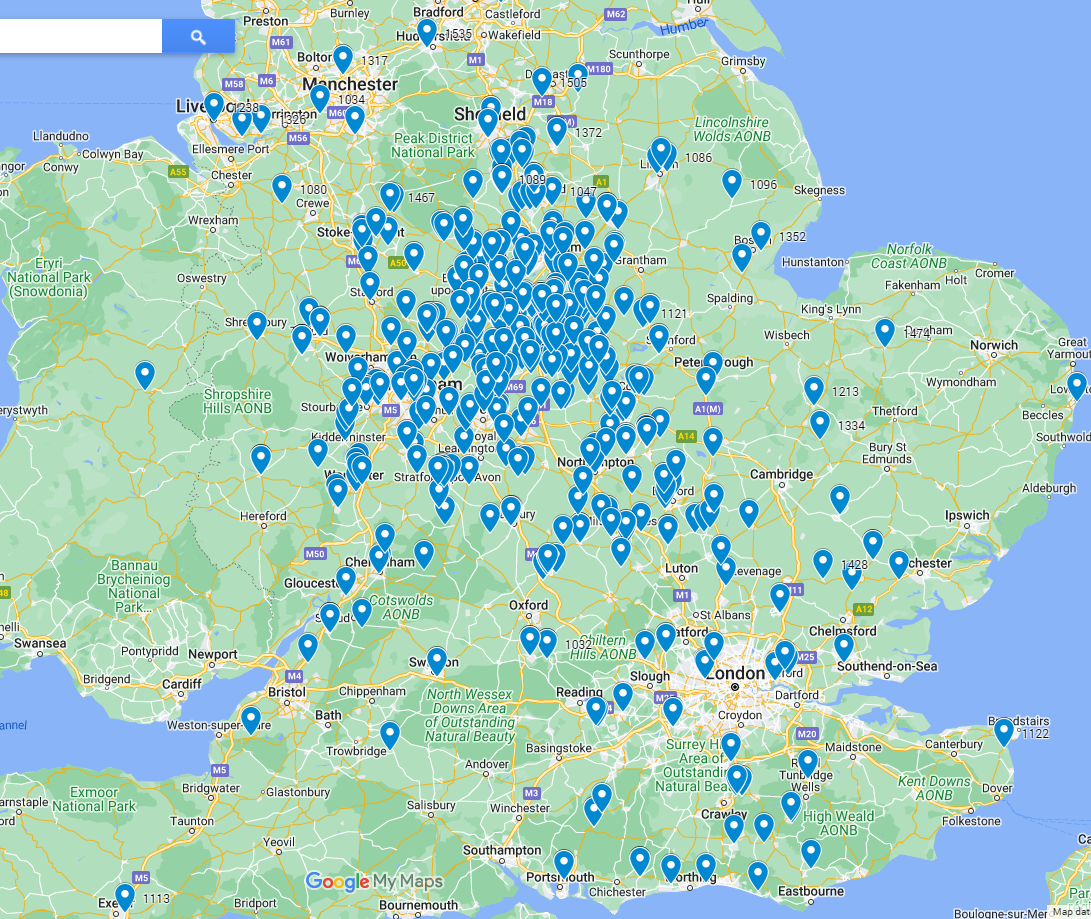Click the pin at Colchester
This screenshot has height=919, width=1091.
(899, 564)
